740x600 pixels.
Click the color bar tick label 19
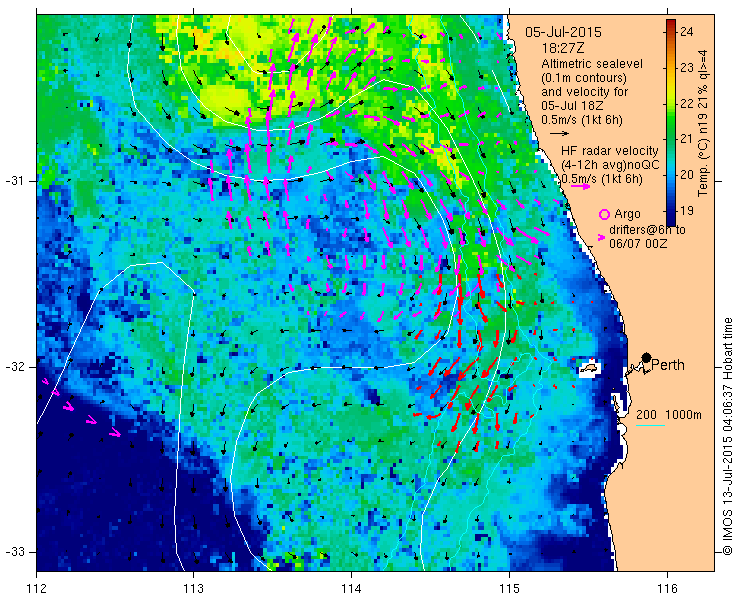point(687,211)
